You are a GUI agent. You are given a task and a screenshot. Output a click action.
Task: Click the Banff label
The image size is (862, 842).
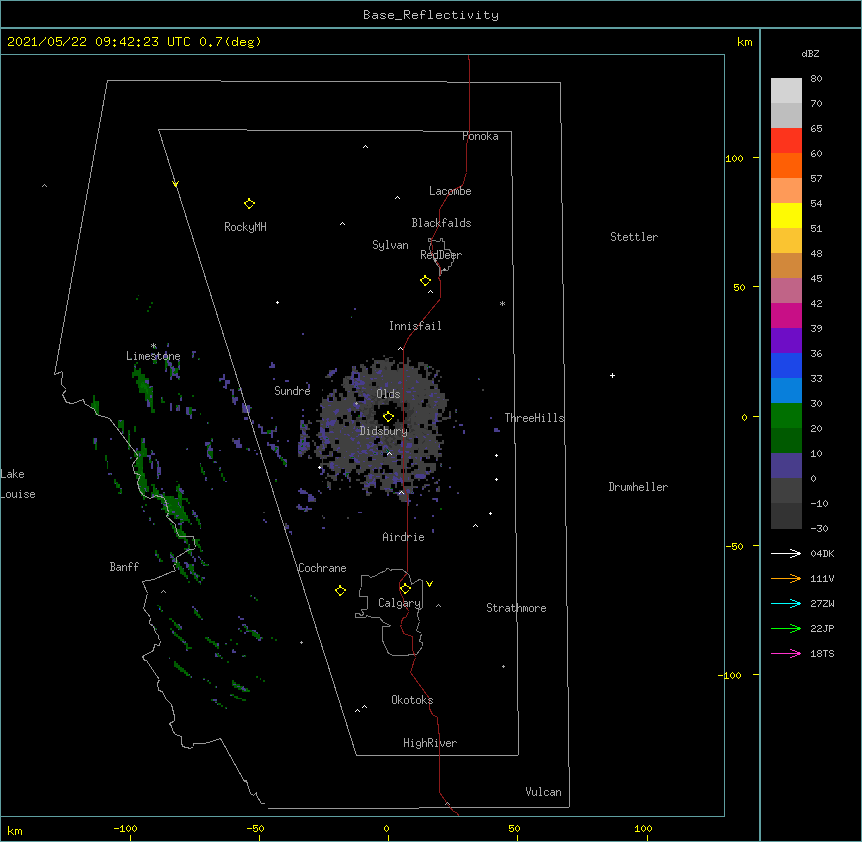[x=124, y=567]
